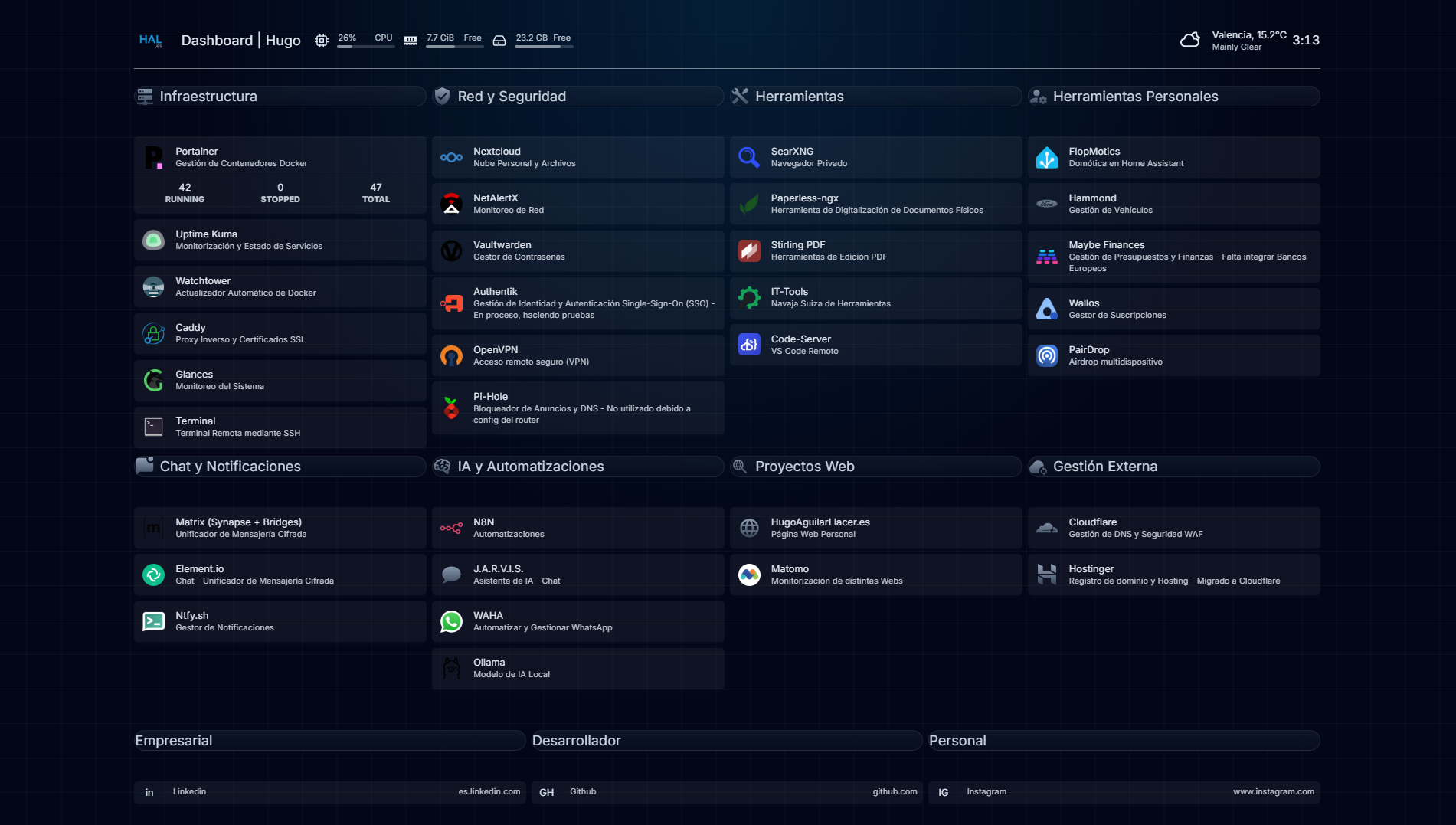Open the Github bookmark link

tap(727, 792)
